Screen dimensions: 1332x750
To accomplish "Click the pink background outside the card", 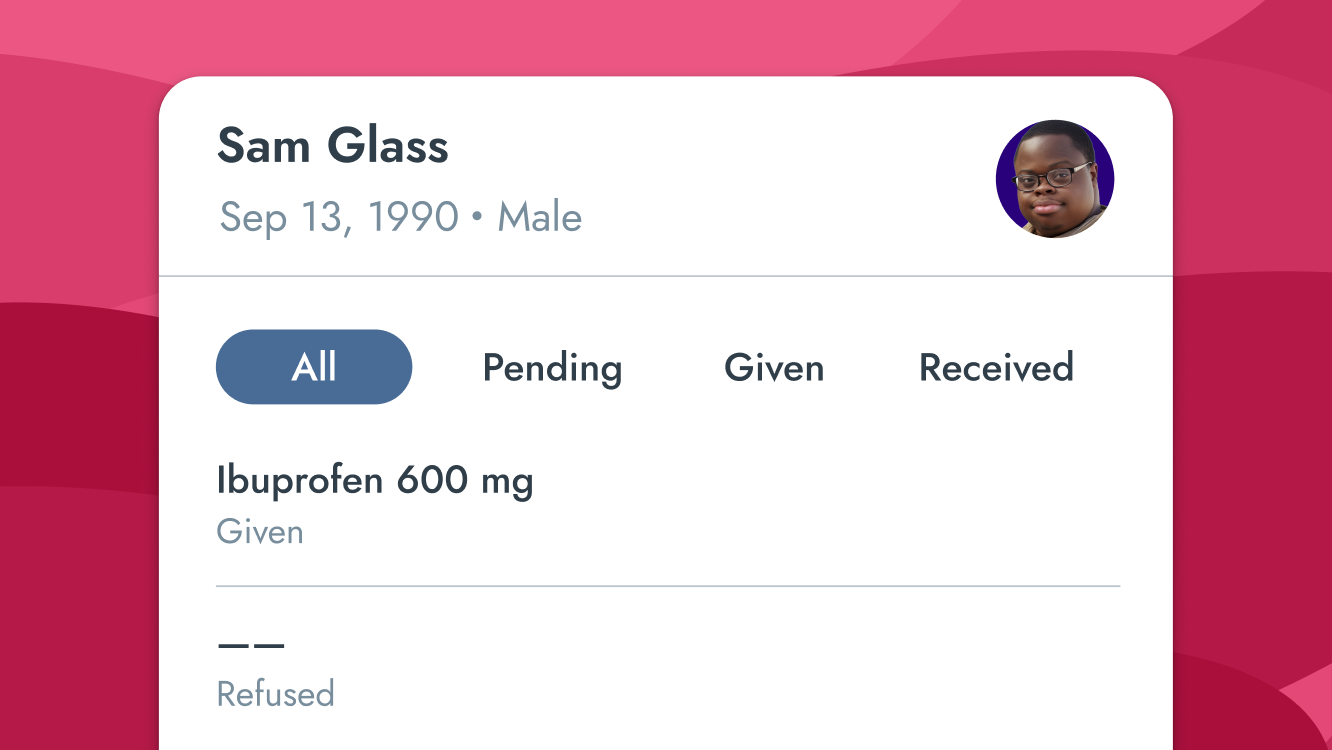I will click(x=80, y=400).
